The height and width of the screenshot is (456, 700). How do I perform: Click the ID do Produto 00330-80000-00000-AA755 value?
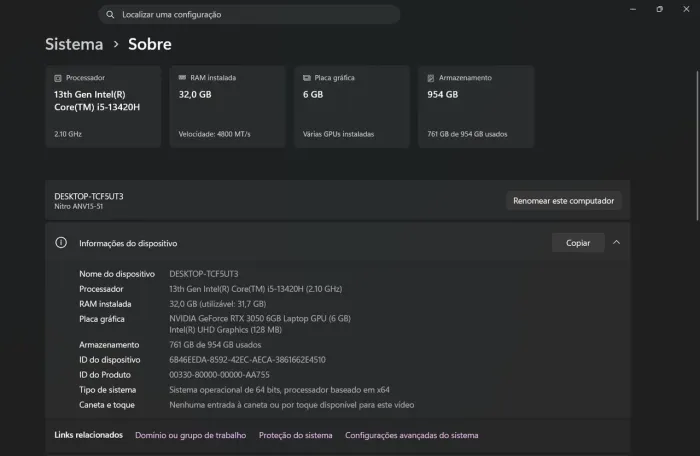[219, 375]
